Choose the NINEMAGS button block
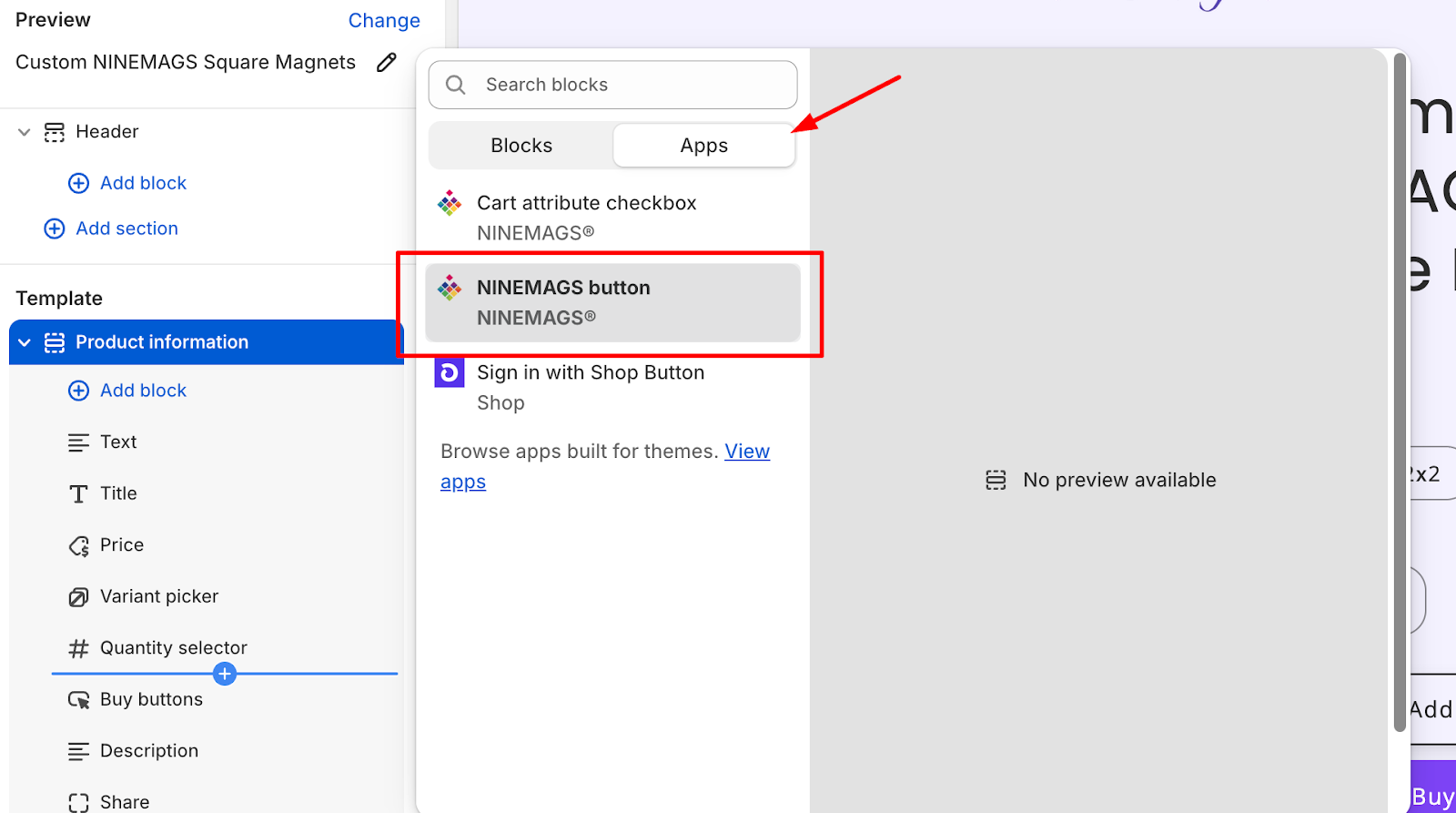Screen dimensions: 1456x813 click(x=612, y=302)
